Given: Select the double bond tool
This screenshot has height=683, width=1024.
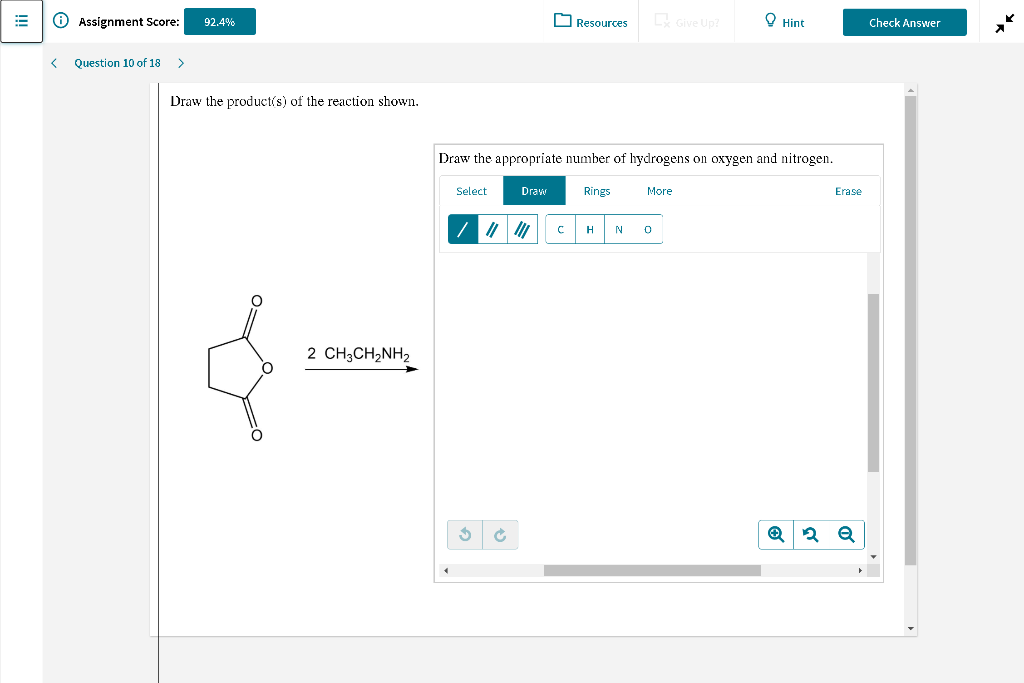Looking at the screenshot, I should (x=492, y=229).
